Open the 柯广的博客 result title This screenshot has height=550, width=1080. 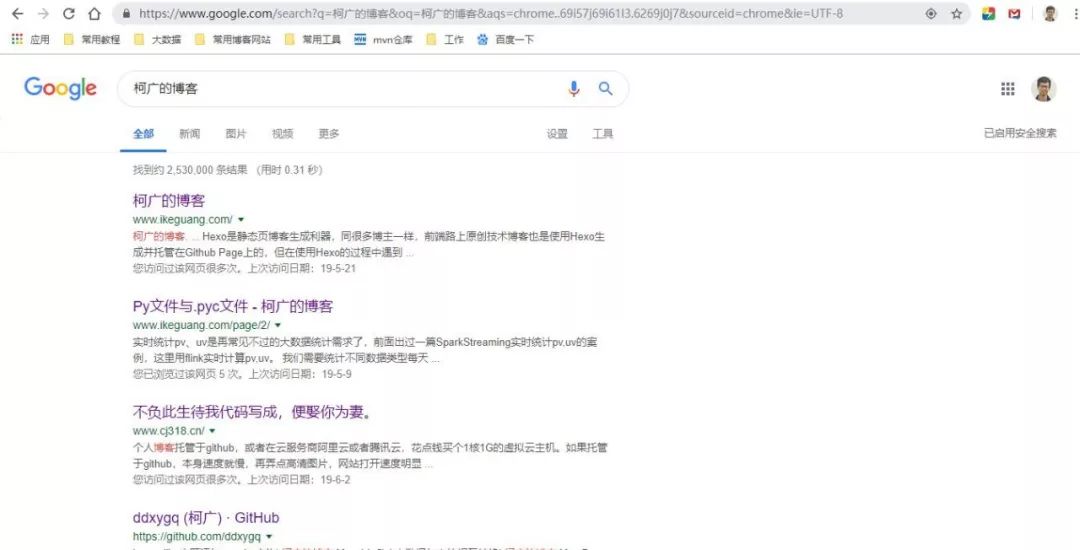coord(169,201)
